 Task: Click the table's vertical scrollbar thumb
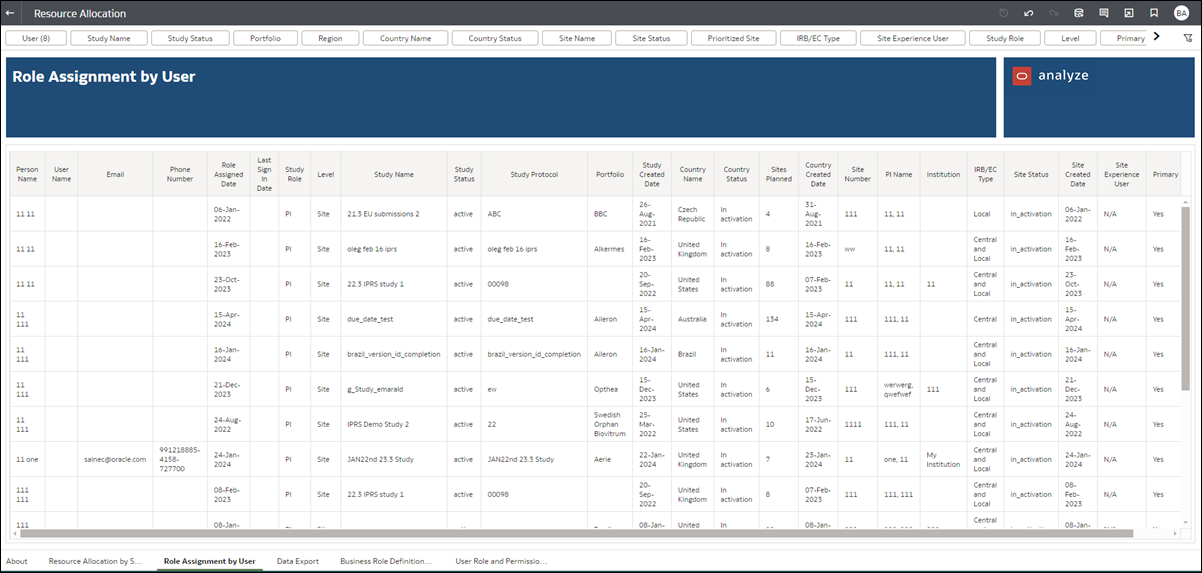[x=1187, y=300]
